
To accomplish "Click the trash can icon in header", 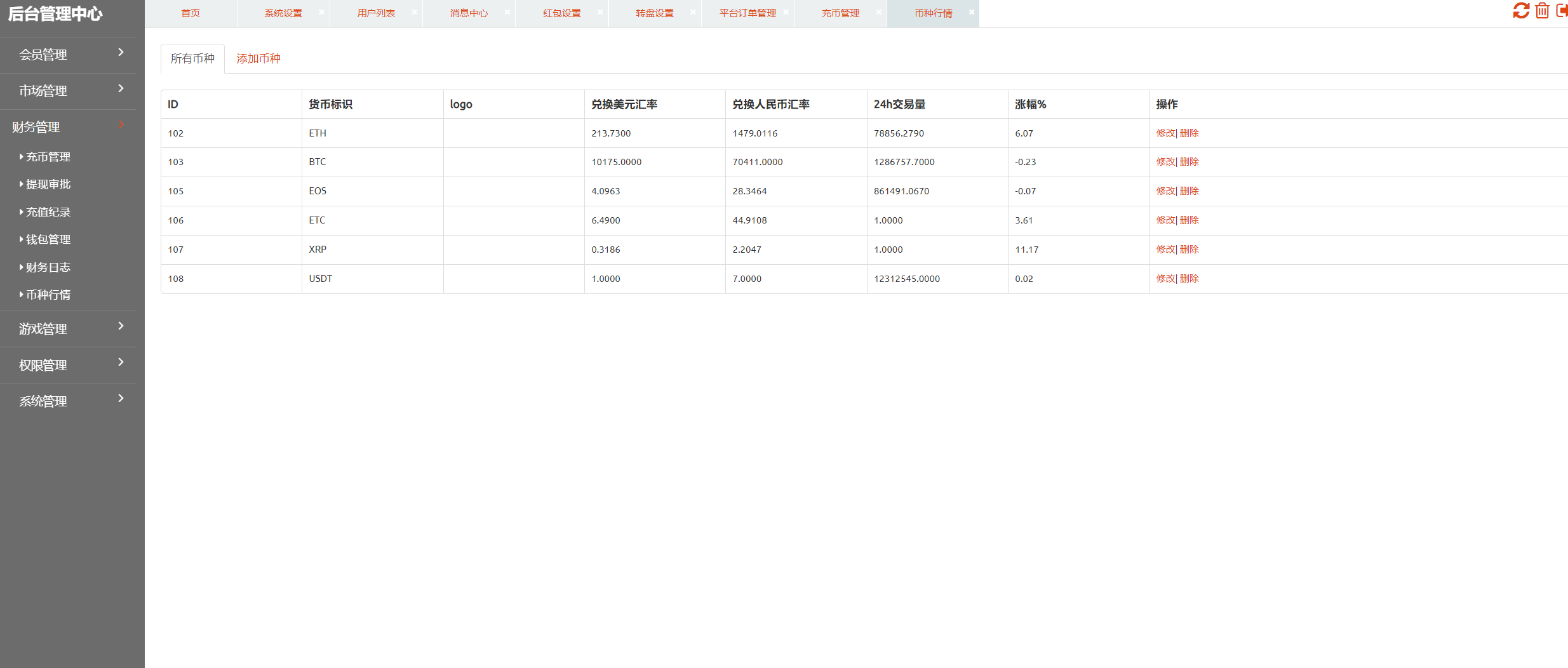I will [1542, 11].
